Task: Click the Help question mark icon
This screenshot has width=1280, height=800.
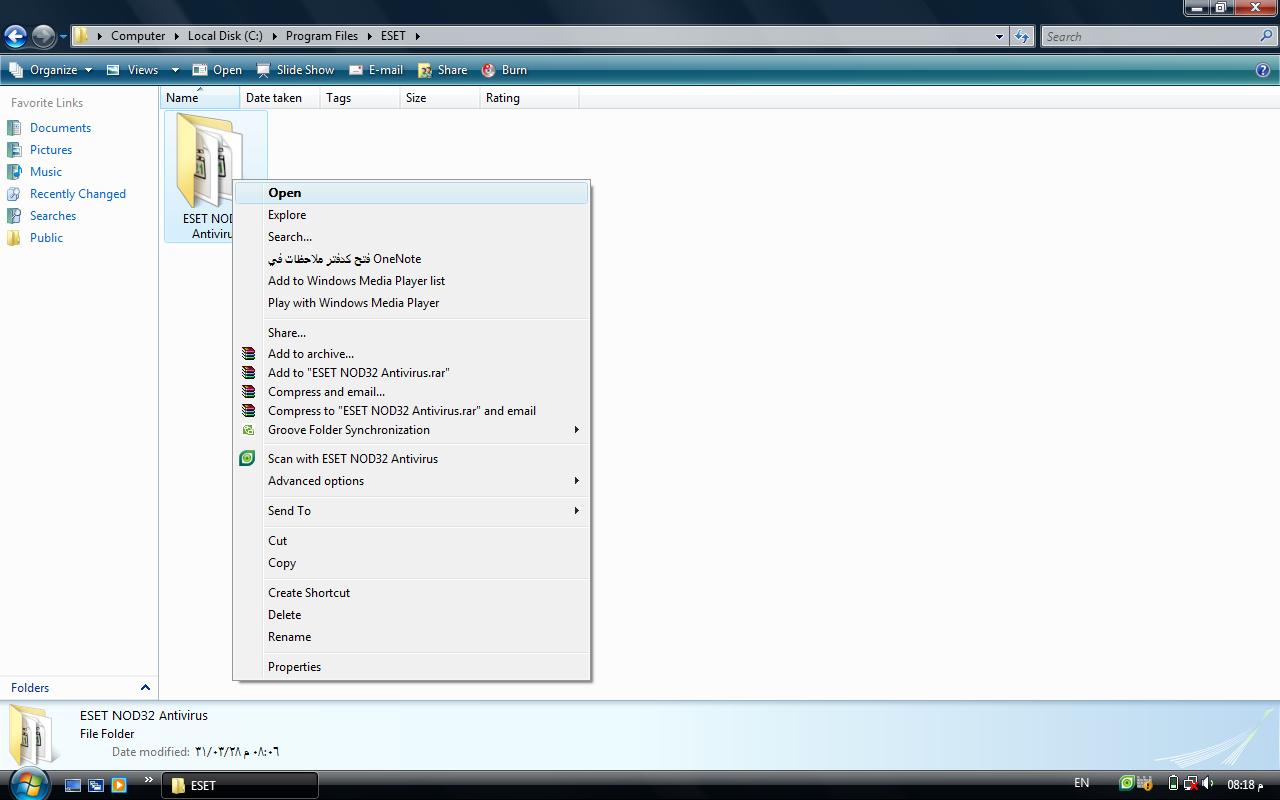Action: pyautogui.click(x=1263, y=70)
